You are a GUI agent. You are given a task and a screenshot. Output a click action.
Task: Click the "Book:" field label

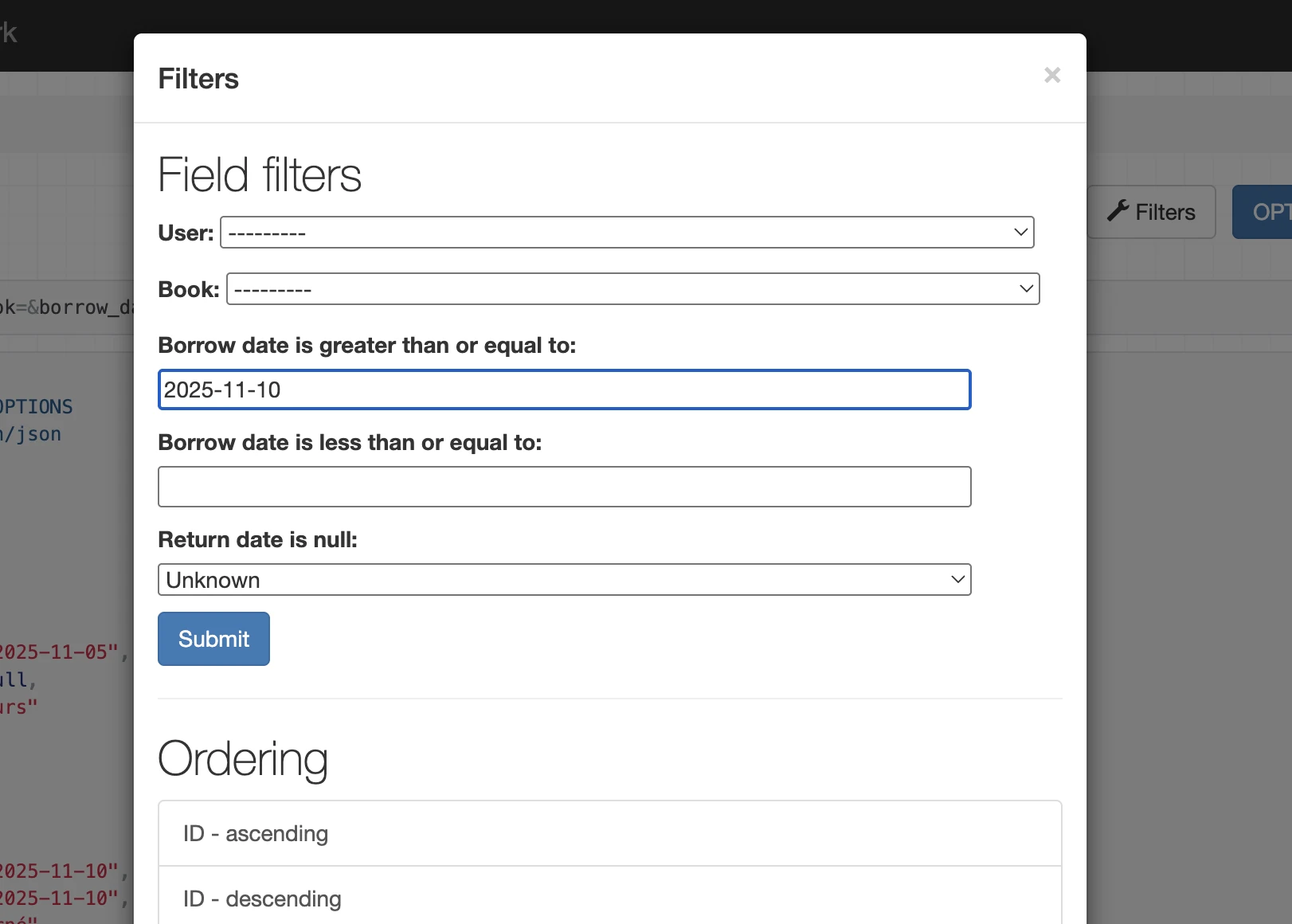(x=189, y=289)
